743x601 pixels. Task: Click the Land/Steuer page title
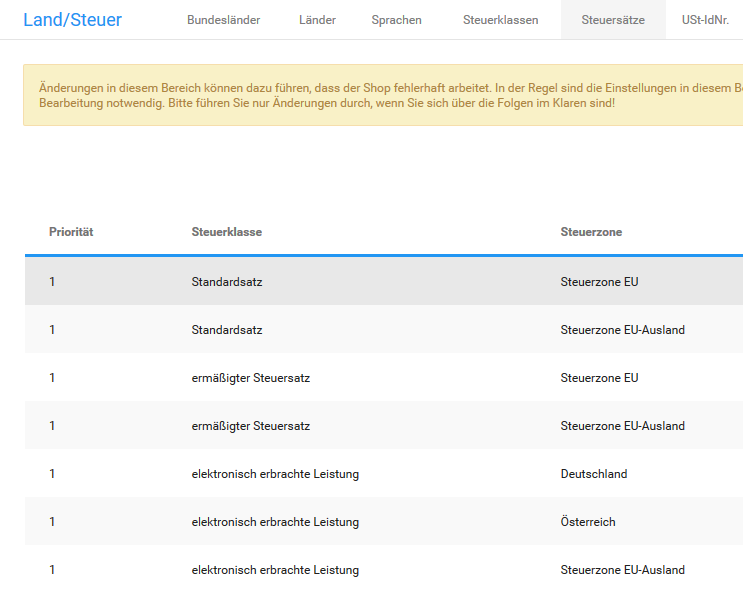tap(72, 19)
